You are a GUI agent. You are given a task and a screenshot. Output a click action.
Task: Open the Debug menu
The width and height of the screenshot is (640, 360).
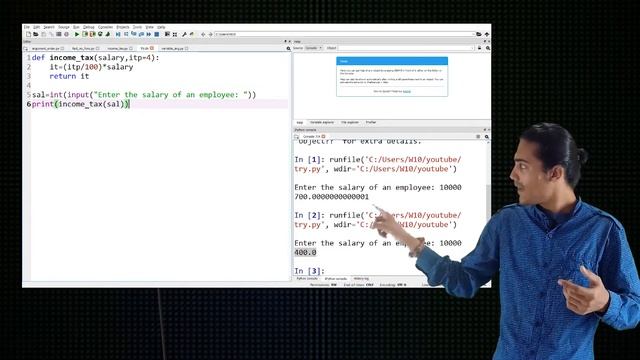(x=89, y=27)
